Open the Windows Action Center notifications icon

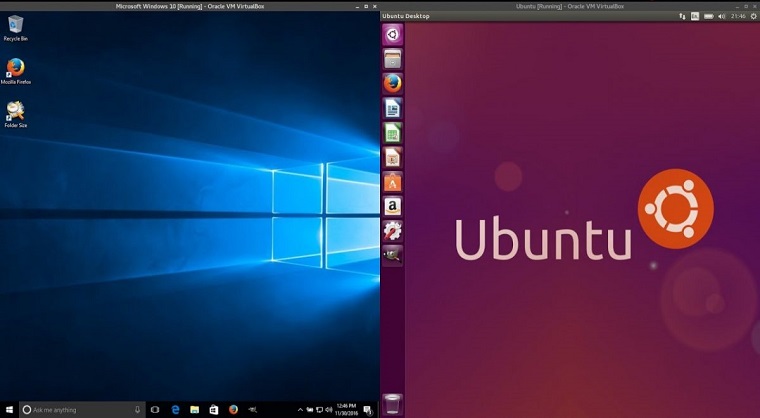point(367,410)
